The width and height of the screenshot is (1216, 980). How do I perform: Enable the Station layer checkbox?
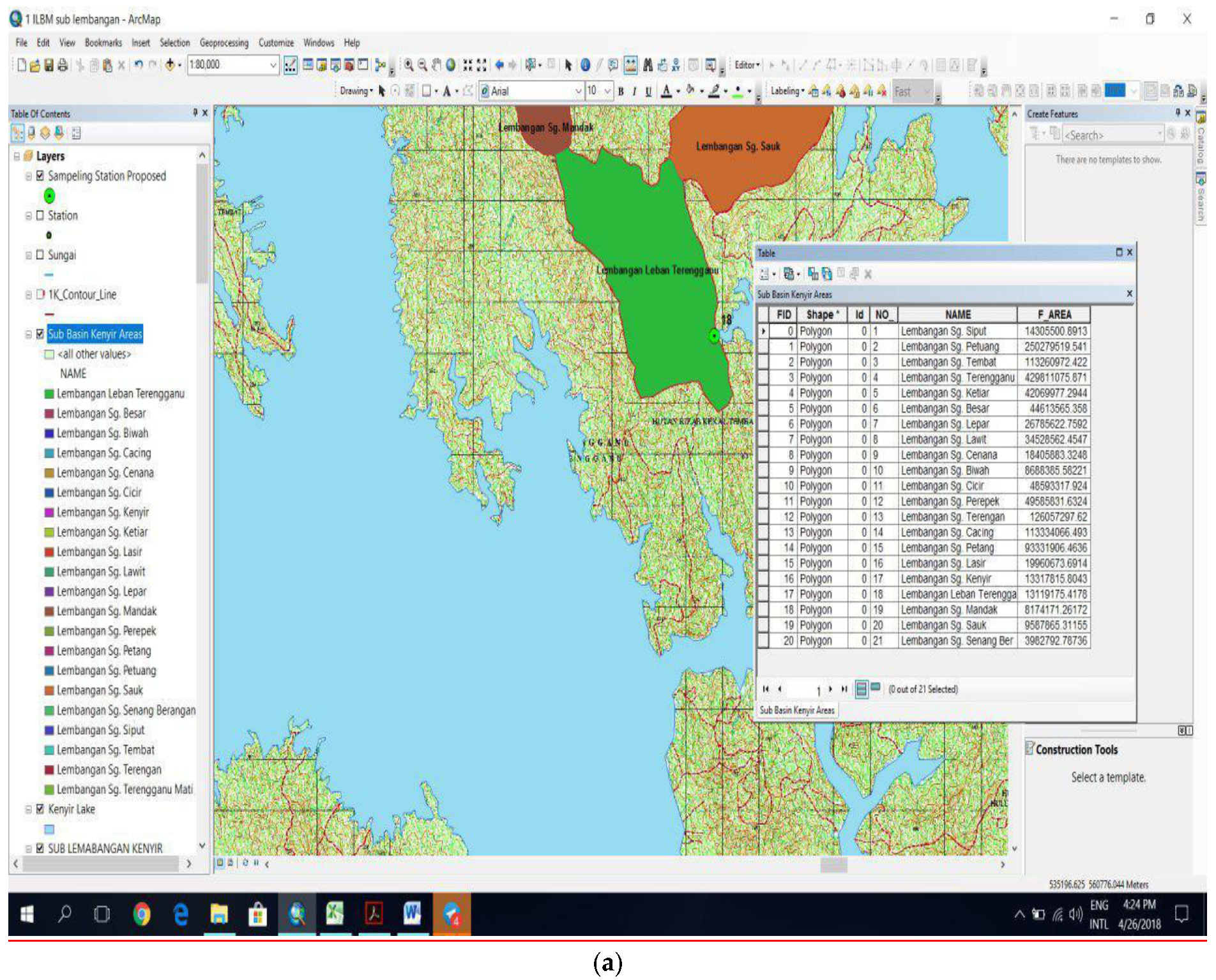coord(40,215)
